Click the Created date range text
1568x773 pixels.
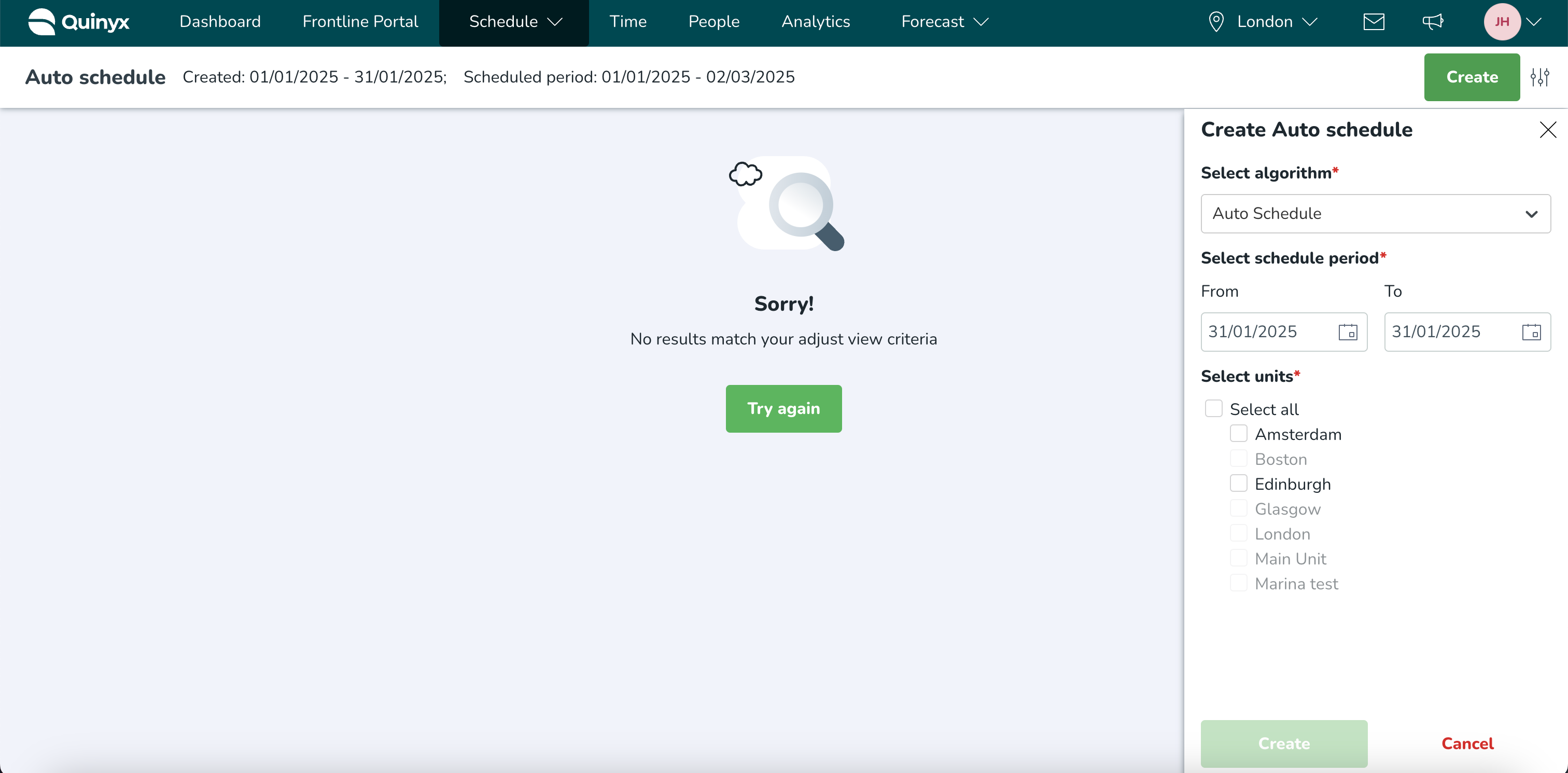coord(315,77)
